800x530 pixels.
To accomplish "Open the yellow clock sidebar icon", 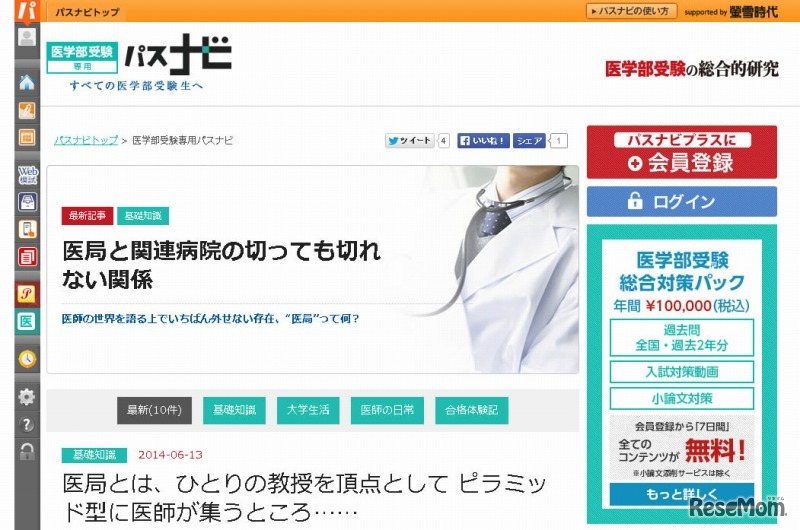I will [27, 359].
